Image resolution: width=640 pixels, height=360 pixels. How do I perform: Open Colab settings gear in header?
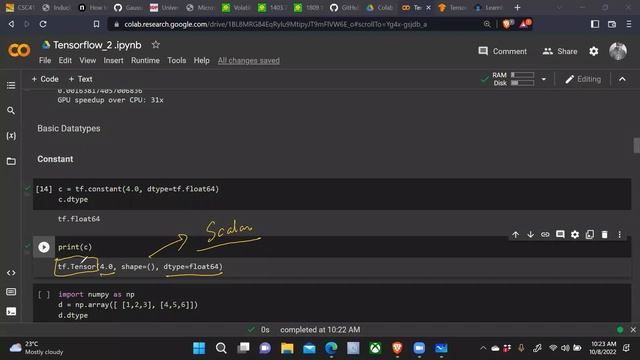pyautogui.click(x=593, y=51)
